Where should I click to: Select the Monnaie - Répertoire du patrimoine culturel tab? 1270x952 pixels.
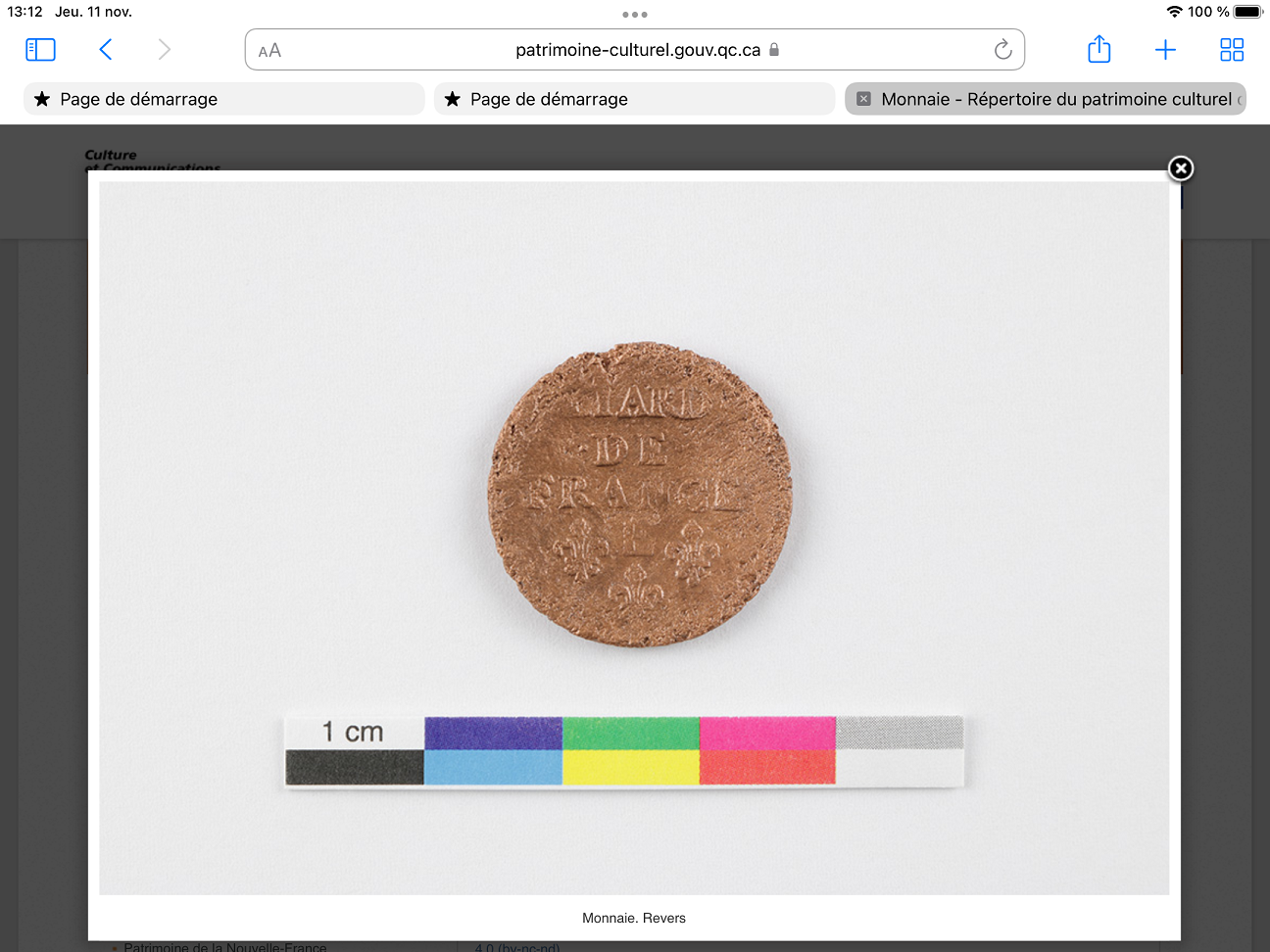[1046, 99]
